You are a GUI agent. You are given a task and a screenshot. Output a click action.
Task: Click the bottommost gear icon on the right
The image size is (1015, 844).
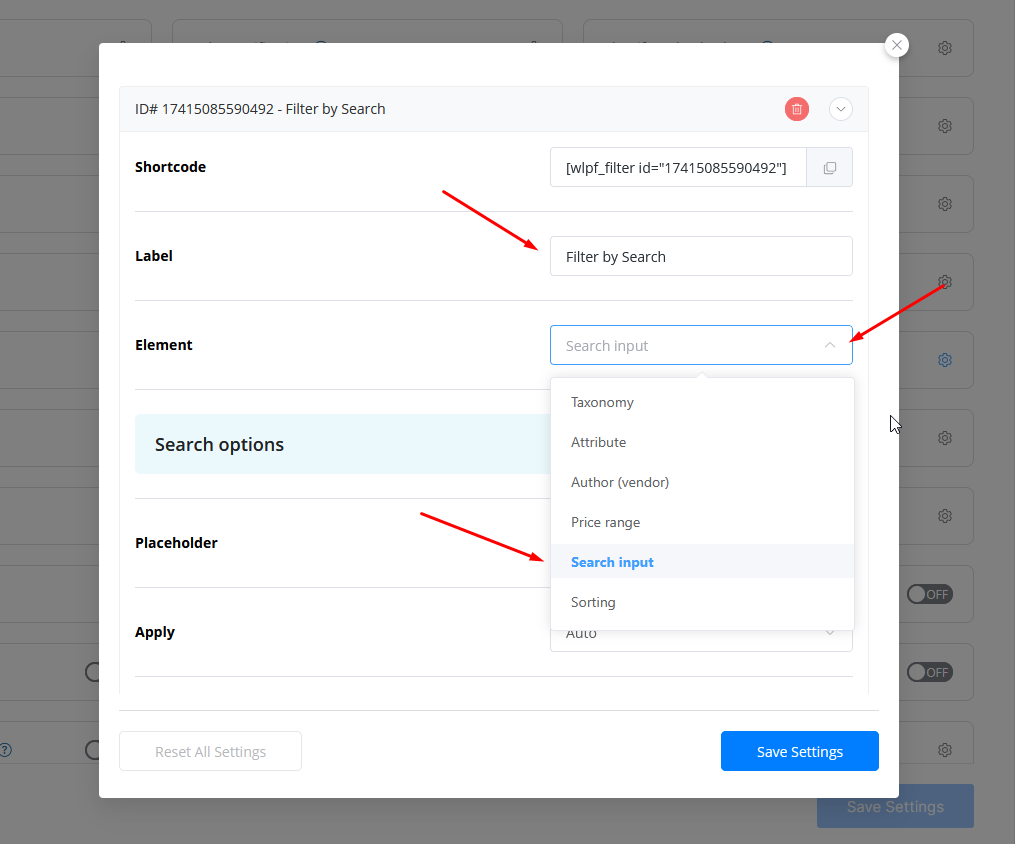(x=944, y=749)
